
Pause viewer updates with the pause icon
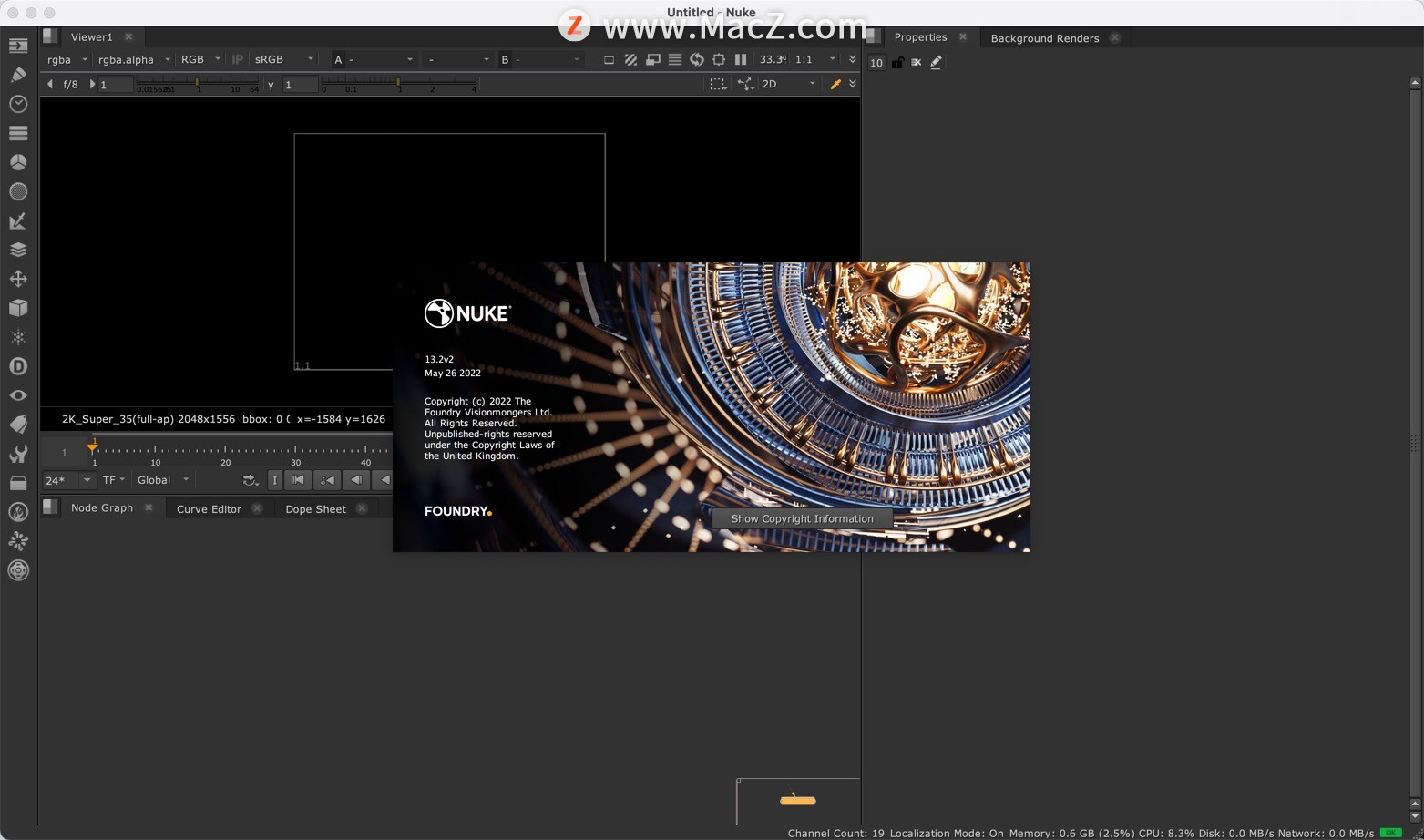click(739, 59)
